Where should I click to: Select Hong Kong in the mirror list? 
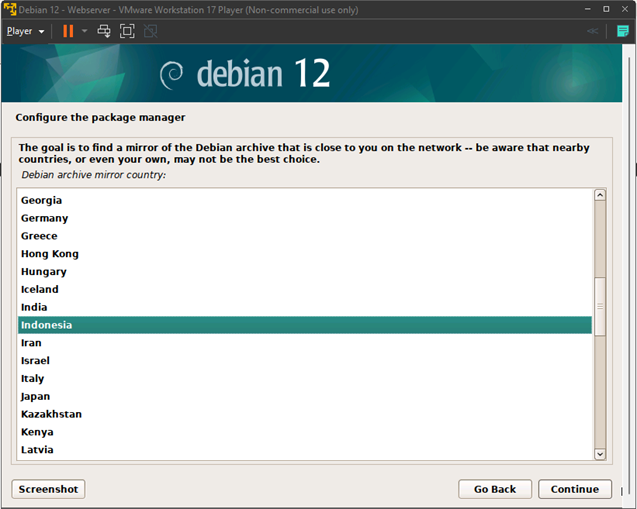49,254
